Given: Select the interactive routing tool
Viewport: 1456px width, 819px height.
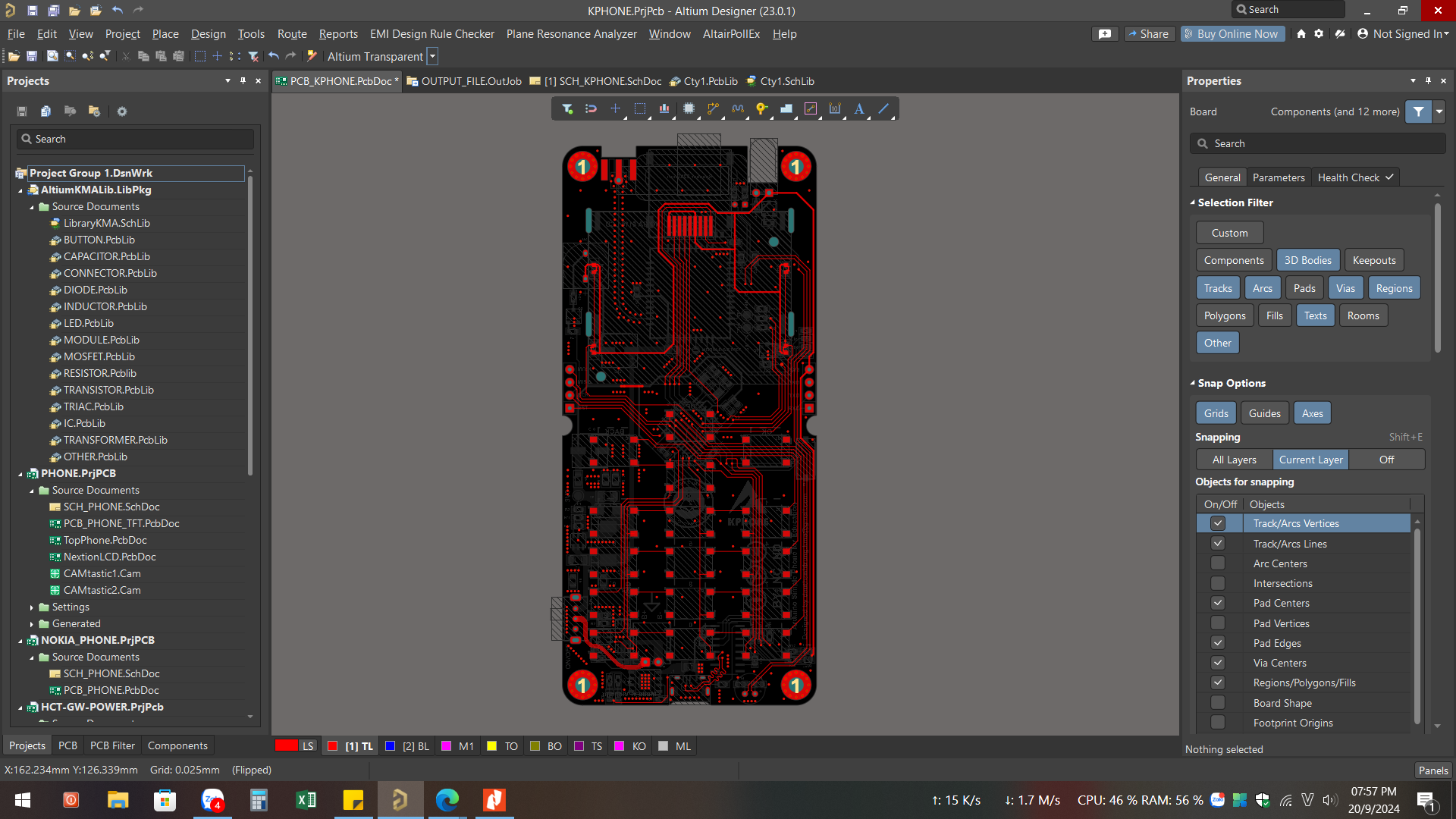Looking at the screenshot, I should [713, 108].
